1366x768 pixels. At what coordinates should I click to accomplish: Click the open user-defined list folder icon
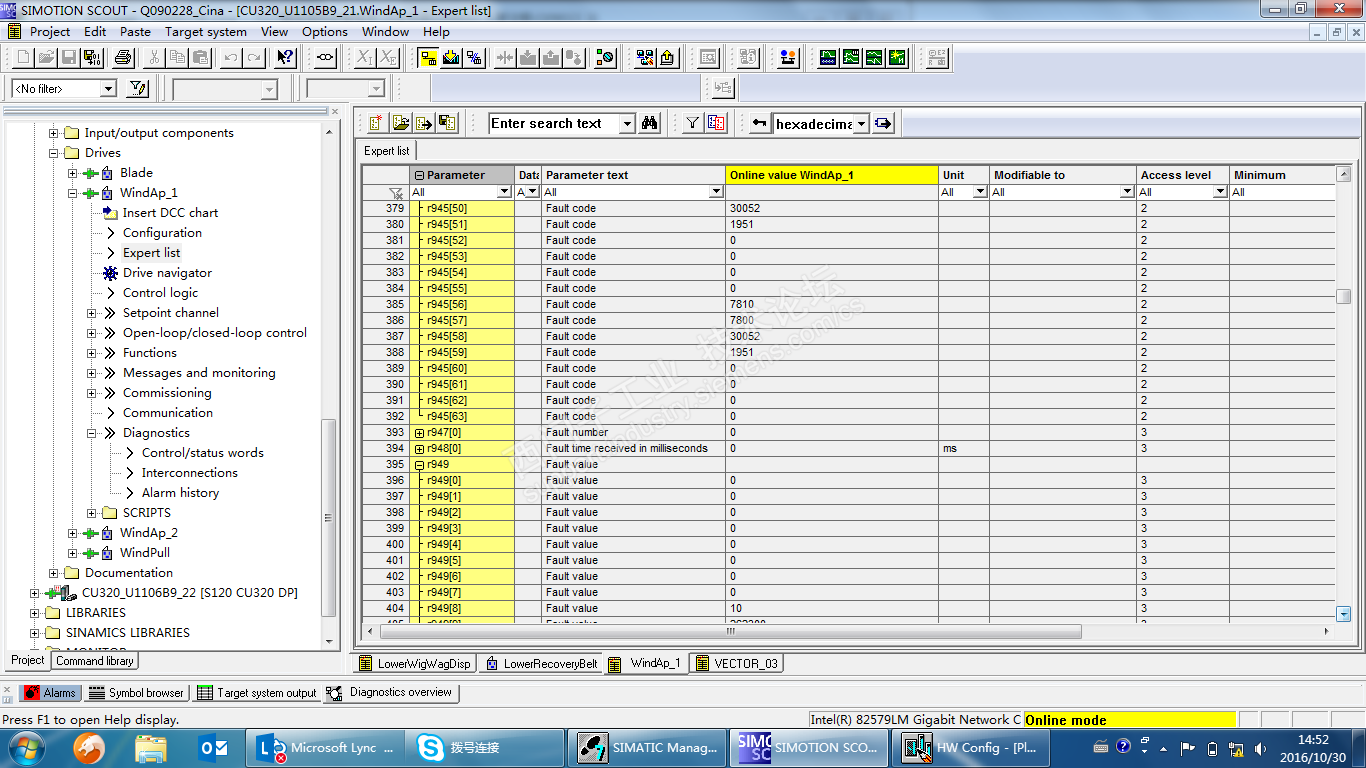point(401,123)
